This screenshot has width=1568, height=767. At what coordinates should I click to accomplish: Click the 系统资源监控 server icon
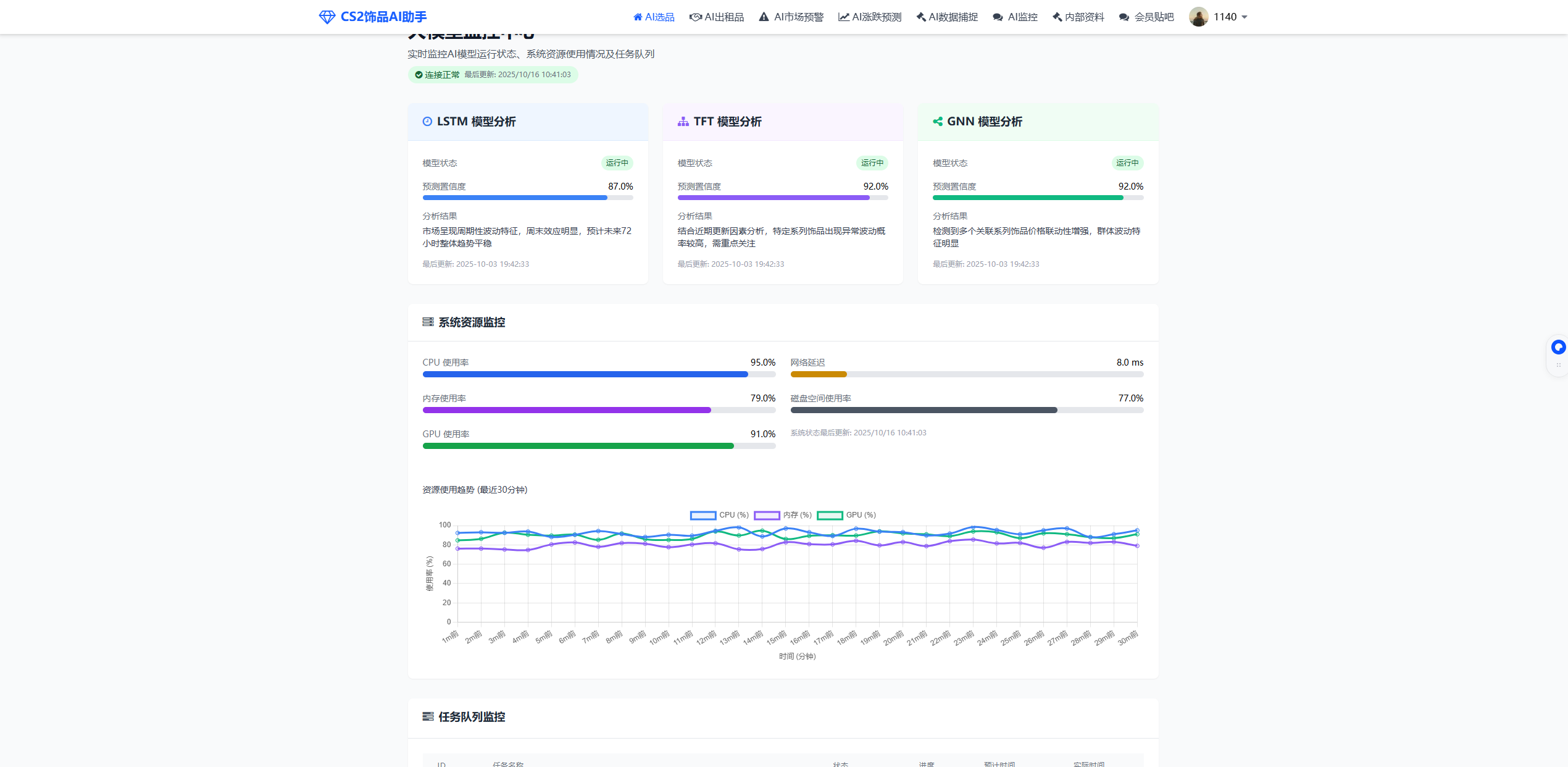pos(428,322)
